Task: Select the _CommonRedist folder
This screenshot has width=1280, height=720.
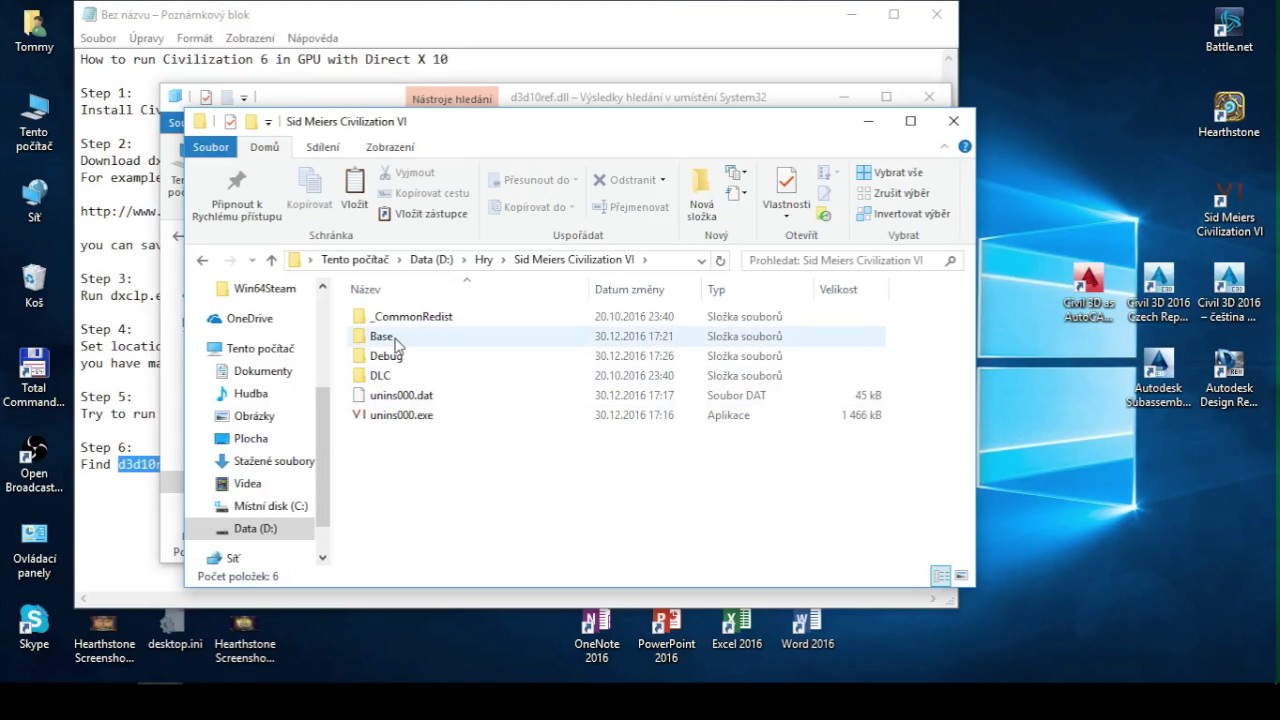Action: (x=411, y=317)
